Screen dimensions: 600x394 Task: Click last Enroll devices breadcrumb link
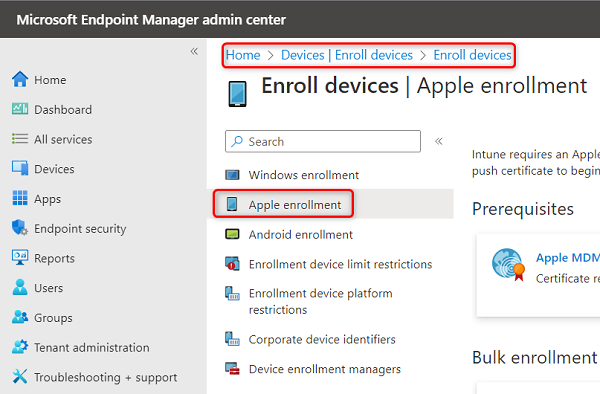[472, 55]
